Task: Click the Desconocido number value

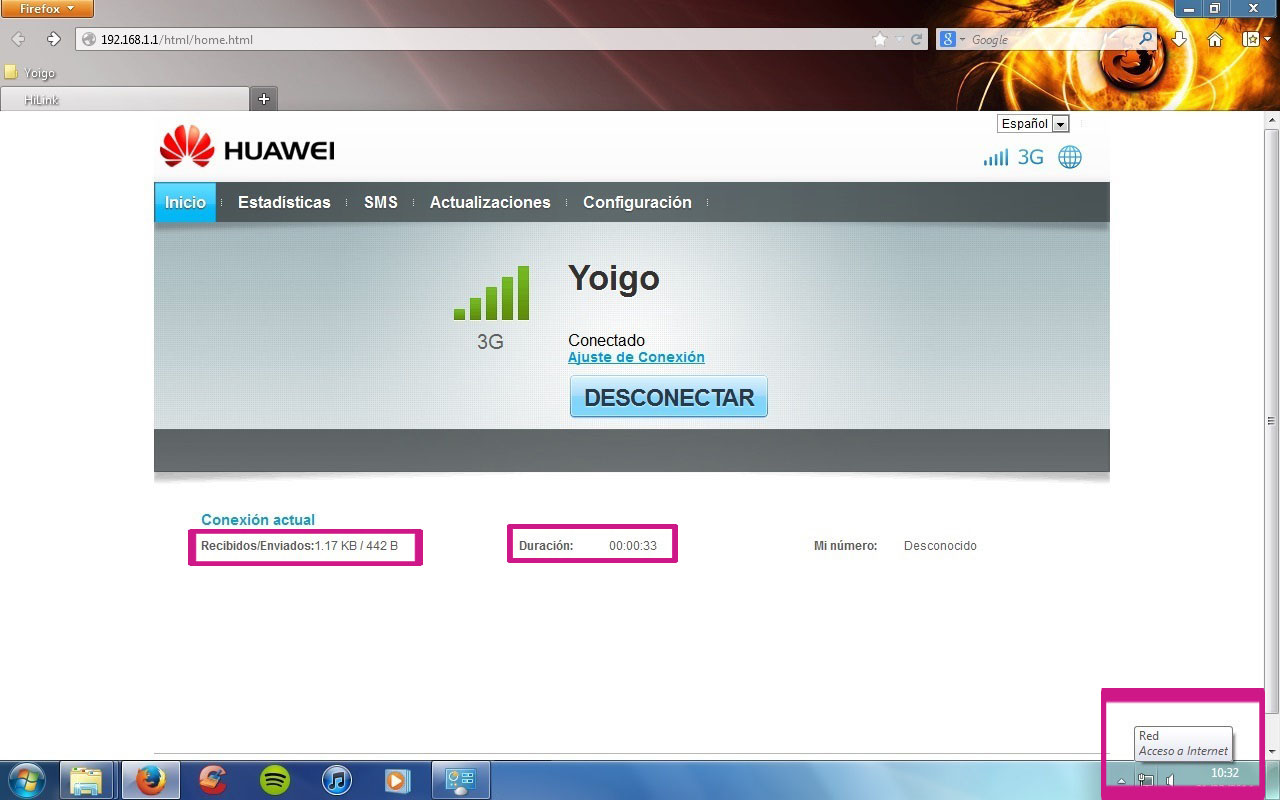Action: coord(940,546)
